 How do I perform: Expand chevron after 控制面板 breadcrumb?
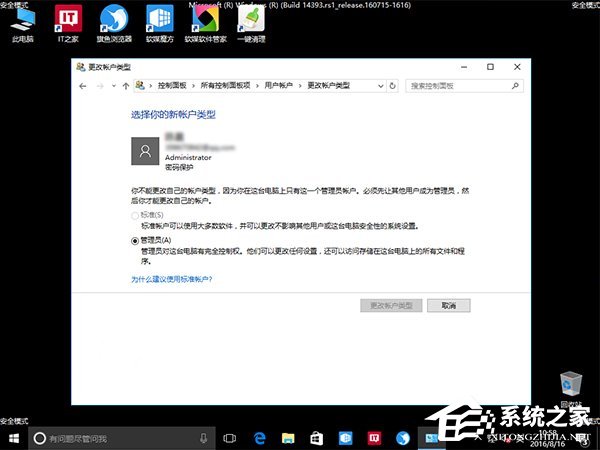[193, 86]
